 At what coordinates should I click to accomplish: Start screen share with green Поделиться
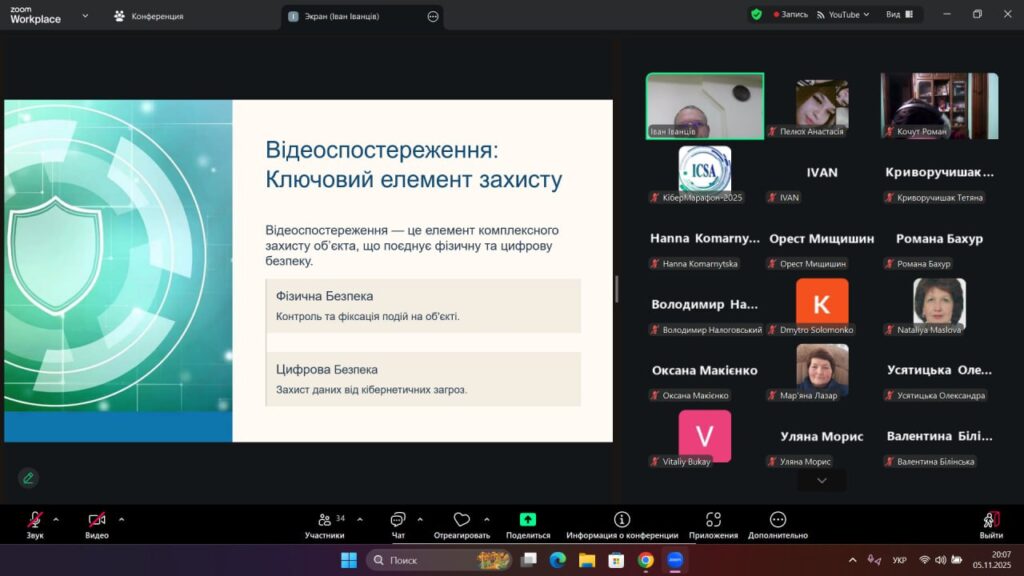(528, 521)
